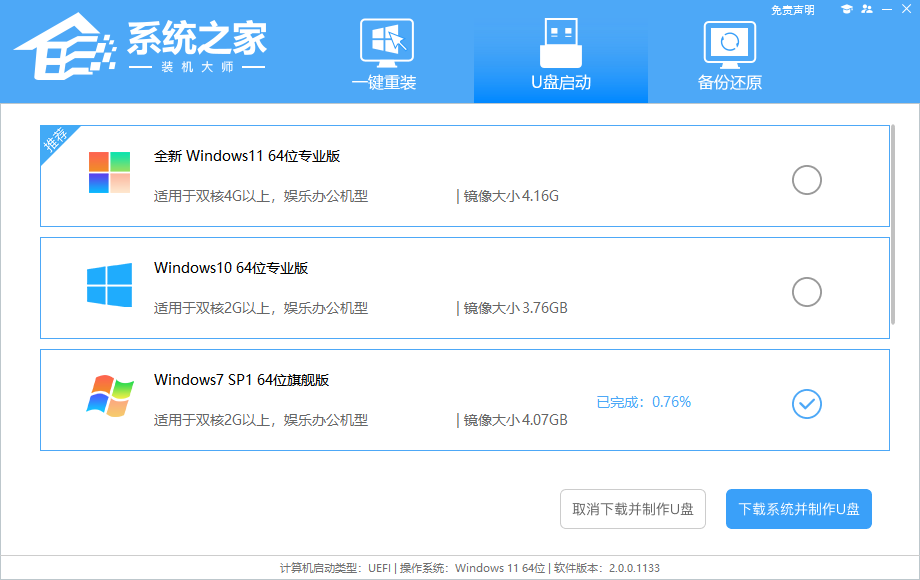
Task: Click the 取消下载并制作U盘 button
Action: 631,509
